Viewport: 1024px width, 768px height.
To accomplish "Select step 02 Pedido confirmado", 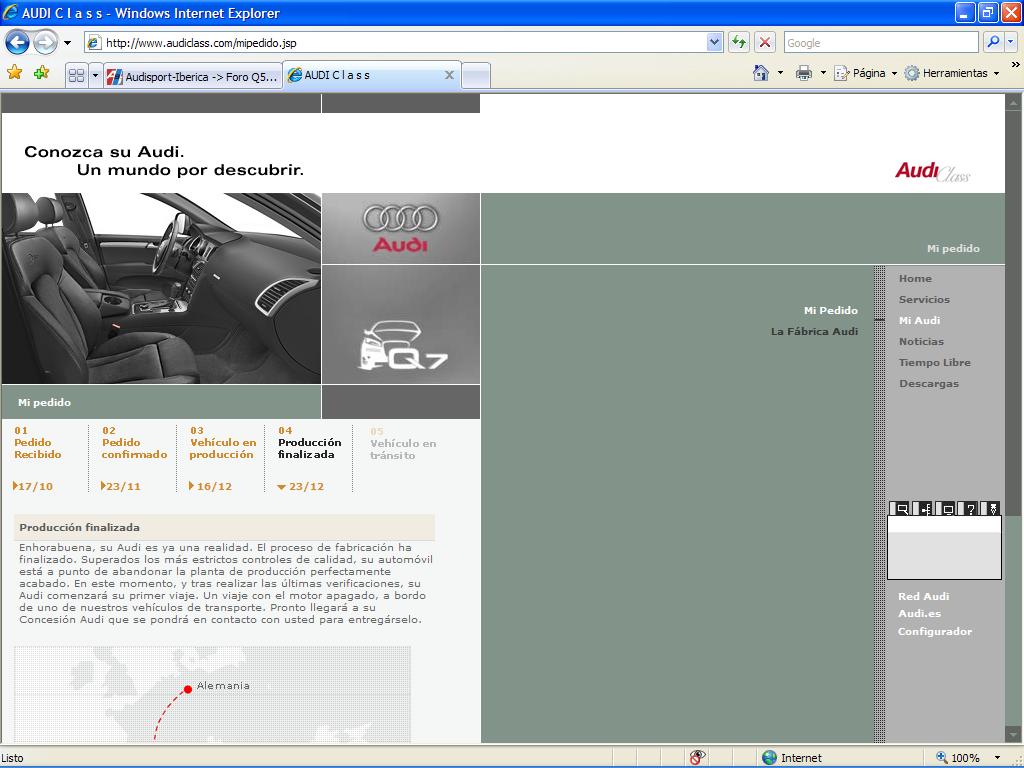I will tap(135, 443).
